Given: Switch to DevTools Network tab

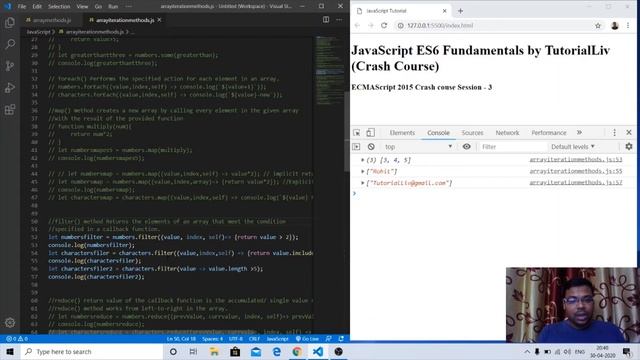Looking at the screenshot, I should (507, 133).
